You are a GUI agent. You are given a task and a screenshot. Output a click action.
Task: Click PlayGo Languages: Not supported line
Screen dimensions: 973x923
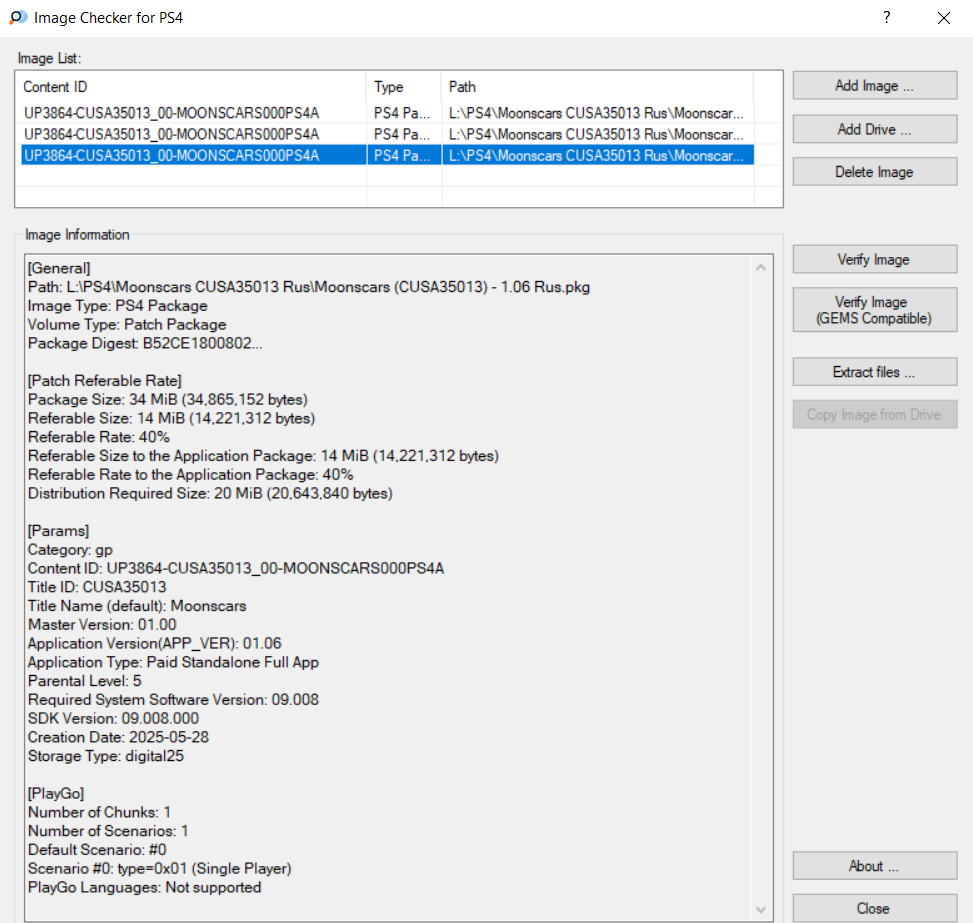coord(145,888)
